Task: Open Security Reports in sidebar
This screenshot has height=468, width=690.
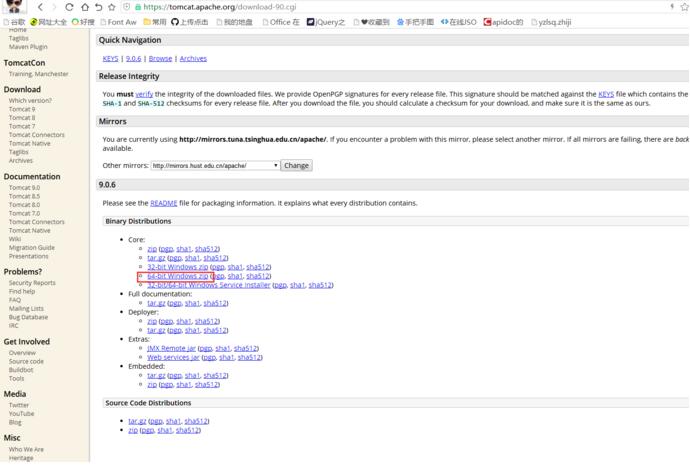Action: 32,283
